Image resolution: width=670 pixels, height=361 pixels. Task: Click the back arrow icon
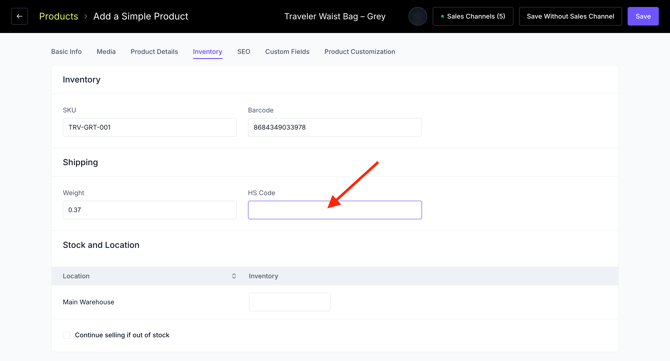(19, 16)
